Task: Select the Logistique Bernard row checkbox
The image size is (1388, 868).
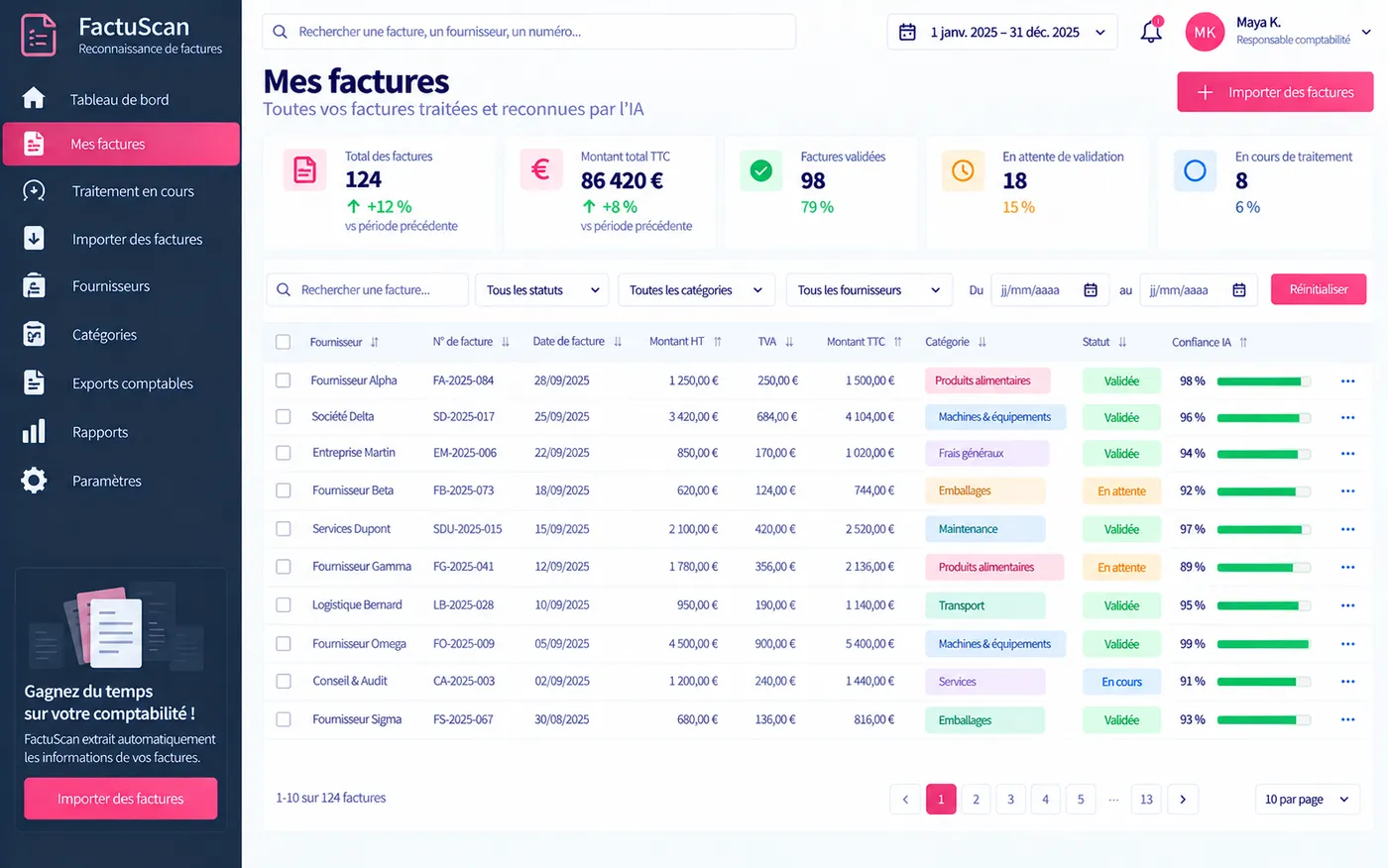Action: coord(283,605)
